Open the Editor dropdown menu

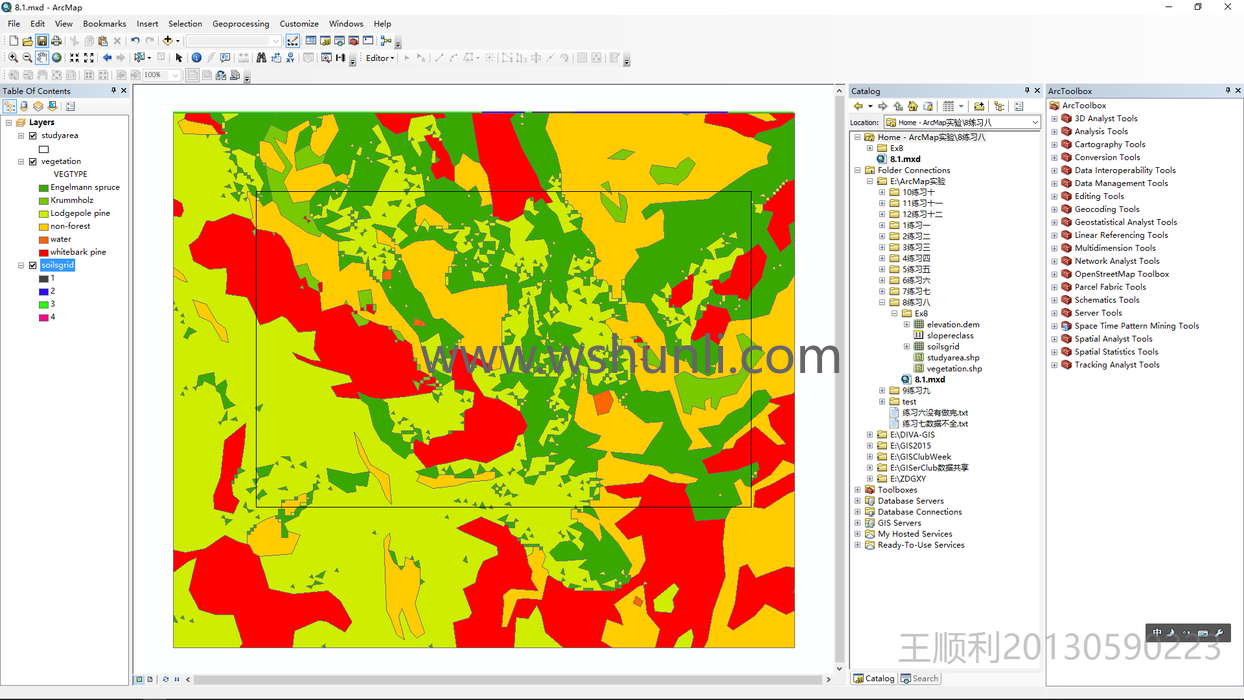click(x=379, y=58)
